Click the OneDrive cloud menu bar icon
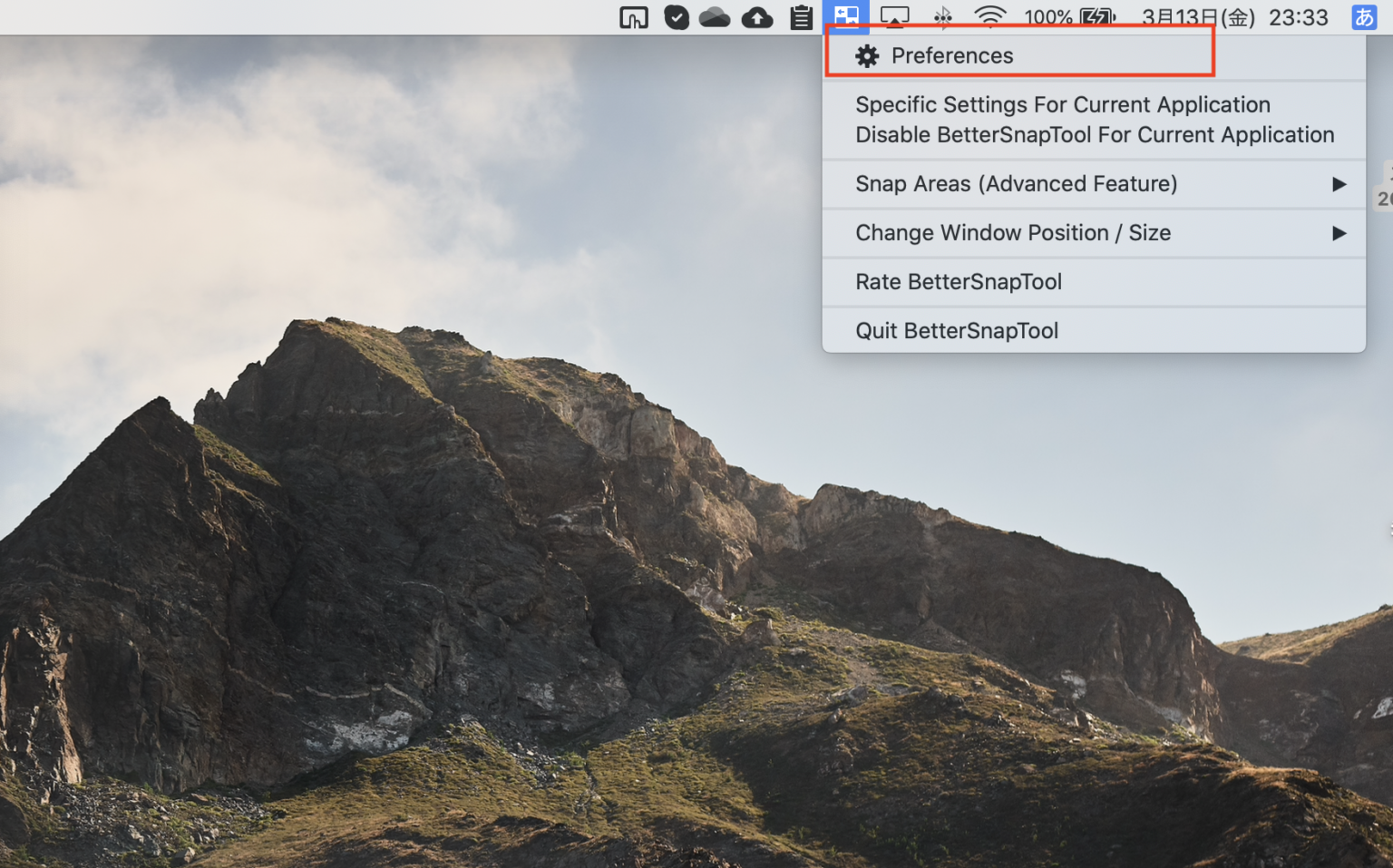1393x868 pixels. click(715, 17)
